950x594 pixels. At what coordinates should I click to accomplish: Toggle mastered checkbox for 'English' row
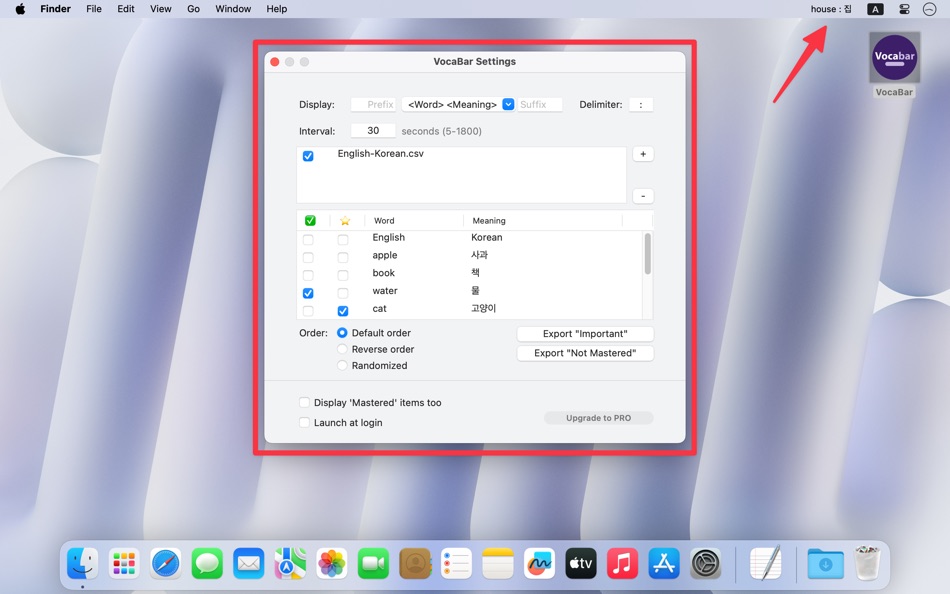[x=308, y=239]
